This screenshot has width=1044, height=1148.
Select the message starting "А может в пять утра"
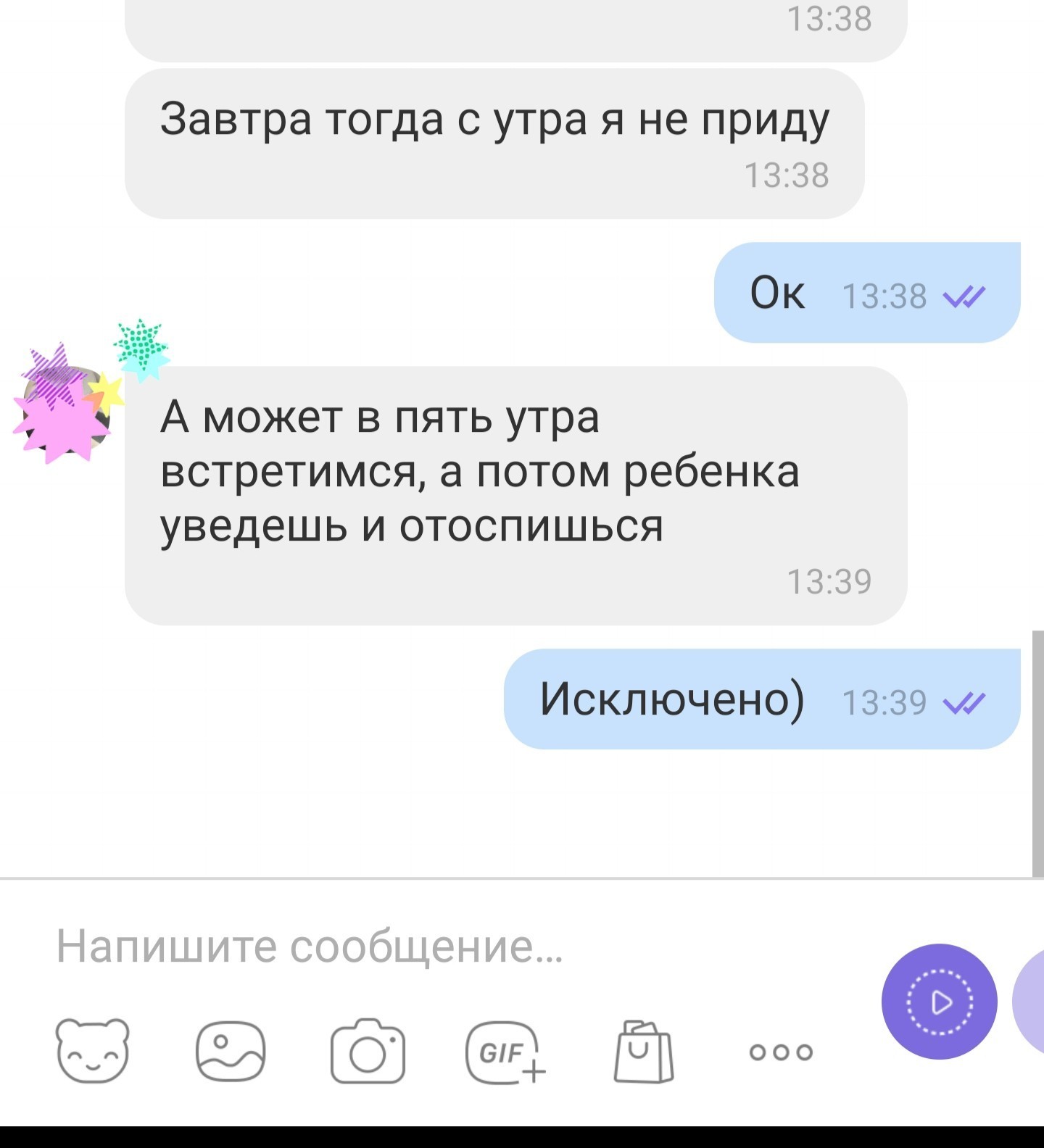coord(515,496)
